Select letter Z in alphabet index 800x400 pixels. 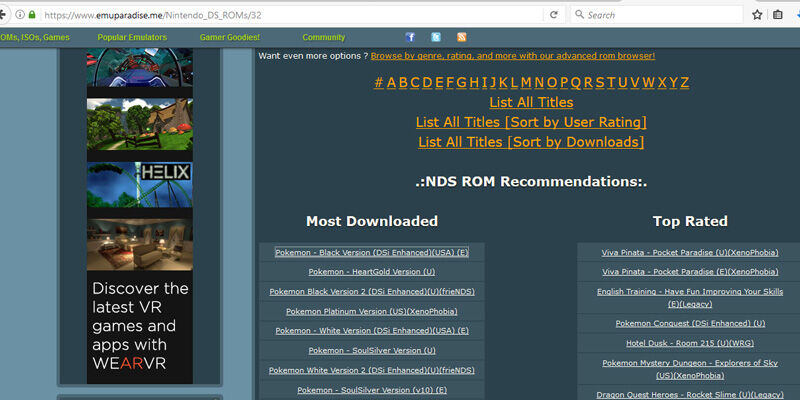pos(685,82)
